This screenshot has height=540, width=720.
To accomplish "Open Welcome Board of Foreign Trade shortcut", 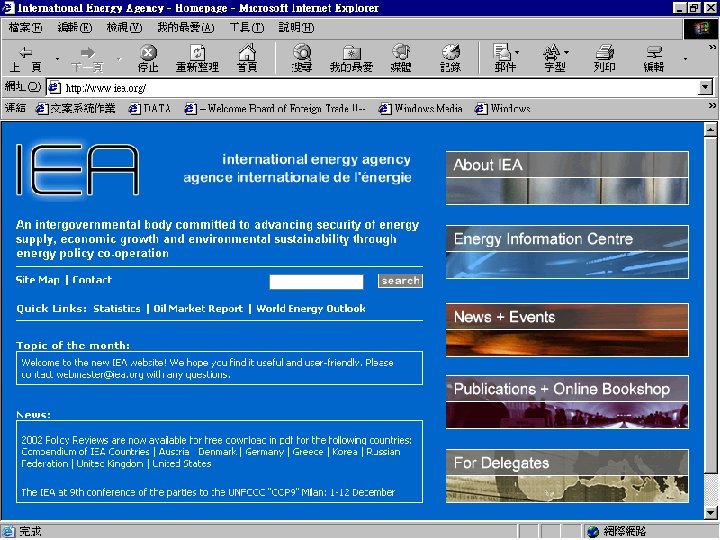I will (275, 108).
